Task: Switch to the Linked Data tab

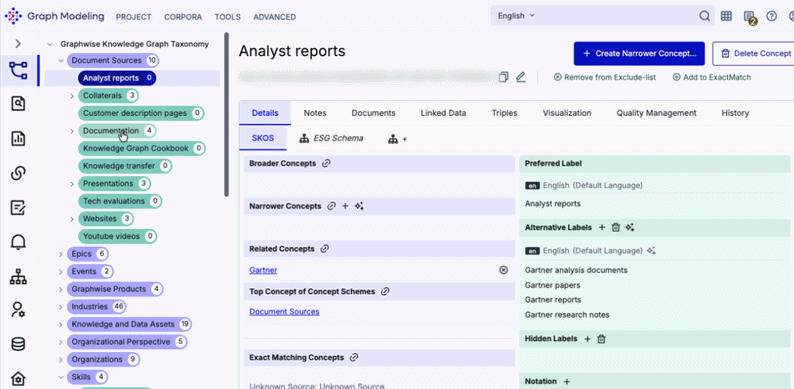Action: tap(443, 113)
